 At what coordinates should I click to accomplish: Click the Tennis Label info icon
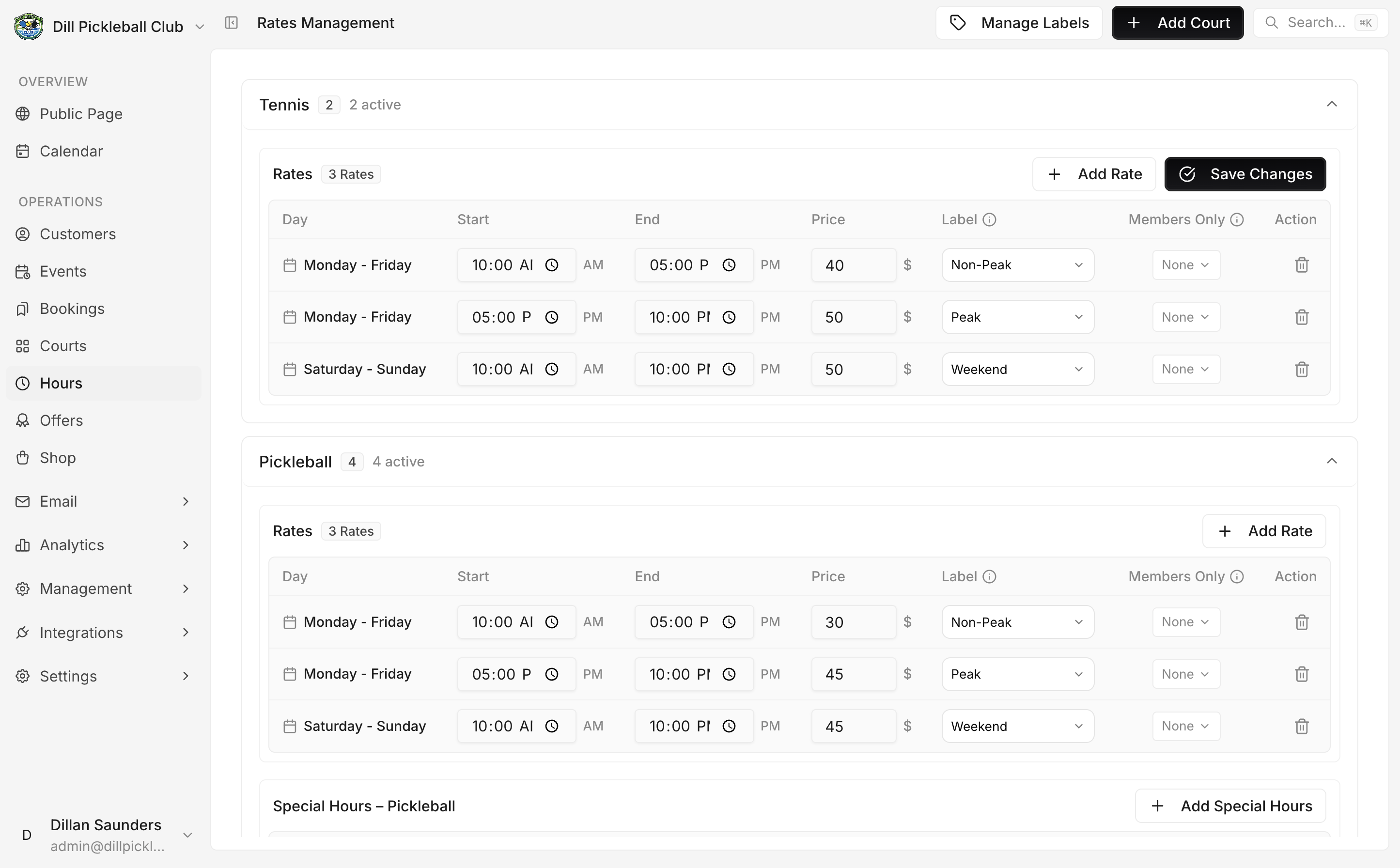989,219
